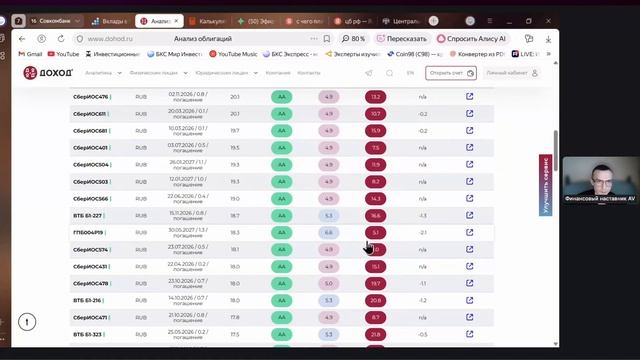Open external link for СберИОС611 row
Image resolution: width=640 pixels, height=360 pixels.
(x=469, y=113)
